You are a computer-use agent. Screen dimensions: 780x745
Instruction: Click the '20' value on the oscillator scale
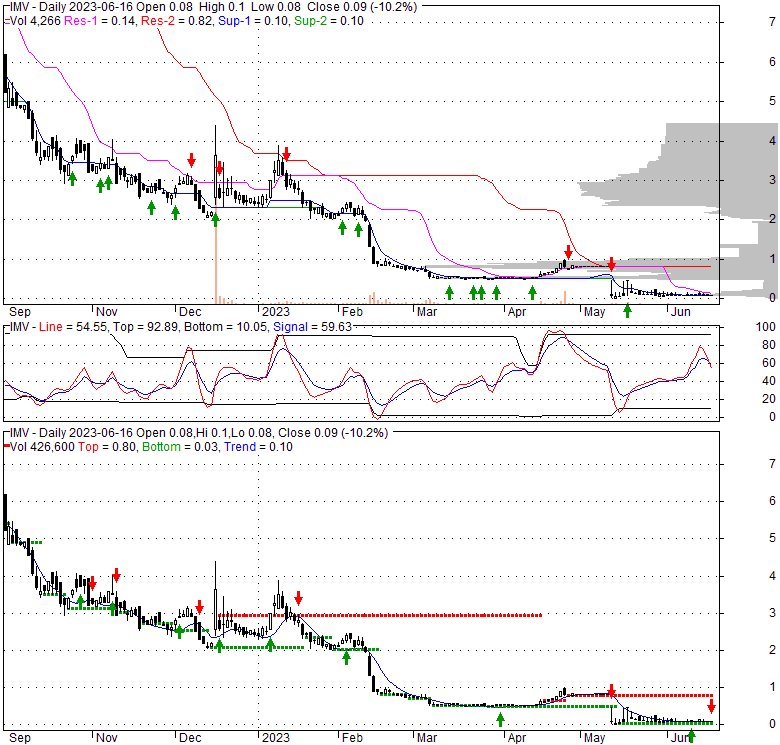point(769,399)
